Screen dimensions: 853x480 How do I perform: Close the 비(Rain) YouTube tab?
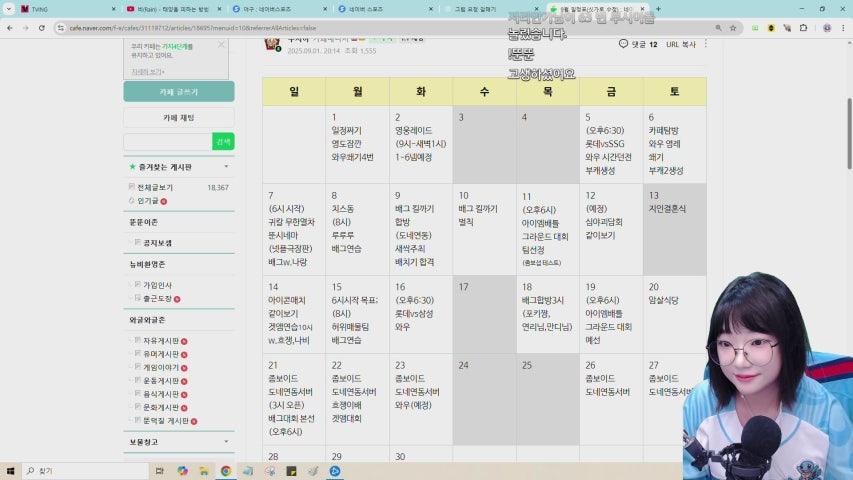[219, 9]
